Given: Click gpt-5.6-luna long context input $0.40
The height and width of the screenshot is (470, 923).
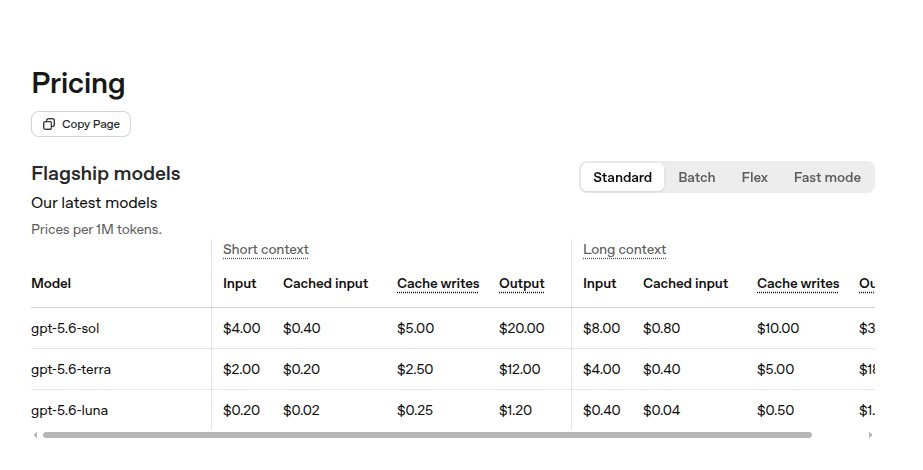Looking at the screenshot, I should pos(601,411).
